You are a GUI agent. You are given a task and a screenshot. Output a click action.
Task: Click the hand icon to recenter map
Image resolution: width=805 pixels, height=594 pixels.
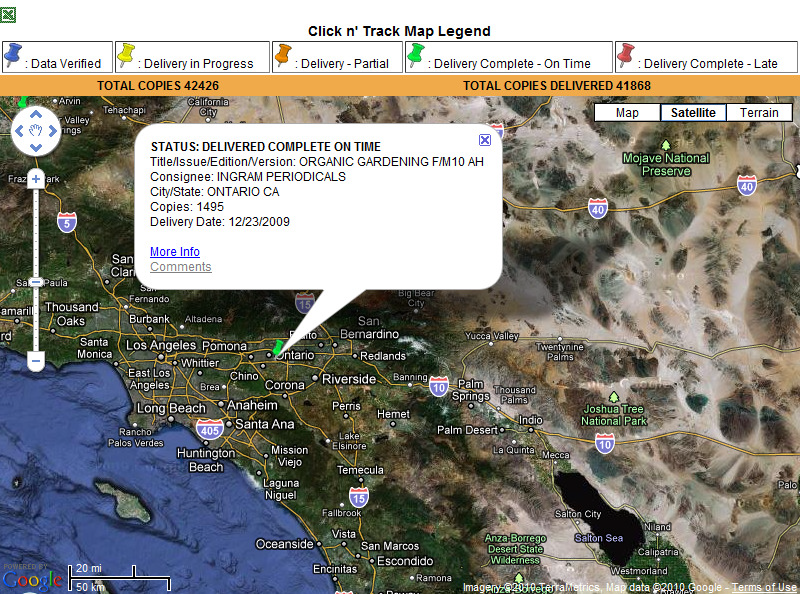[x=35, y=131]
